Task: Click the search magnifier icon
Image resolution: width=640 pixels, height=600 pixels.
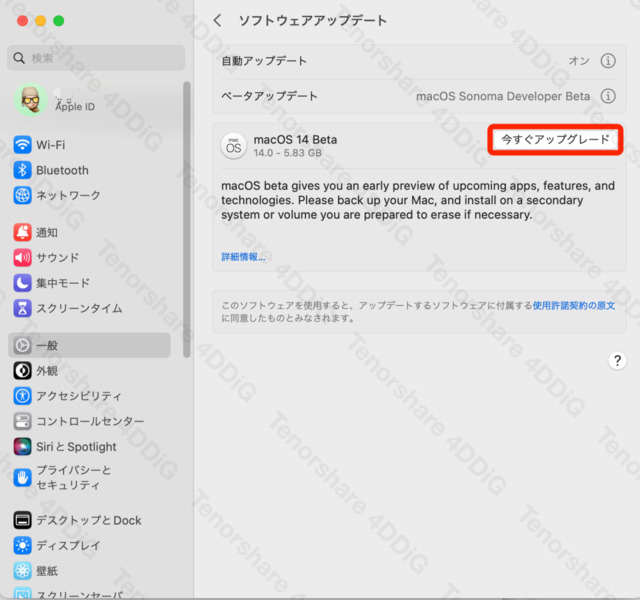Action: click(19, 58)
